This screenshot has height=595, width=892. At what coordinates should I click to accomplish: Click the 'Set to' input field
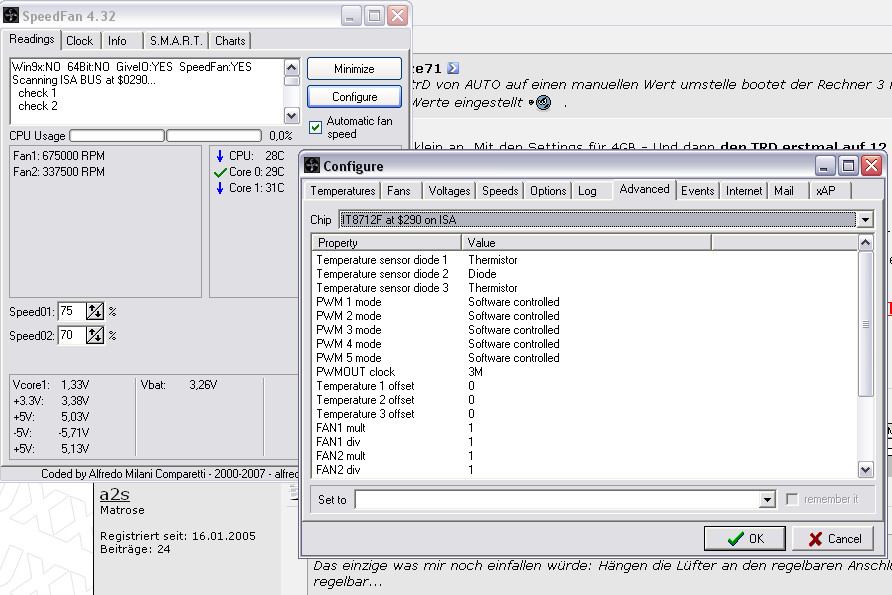(x=557, y=500)
